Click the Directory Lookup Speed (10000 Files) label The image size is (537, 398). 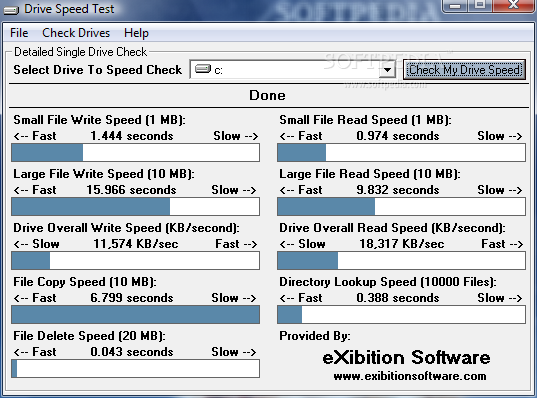pyautogui.click(x=388, y=282)
